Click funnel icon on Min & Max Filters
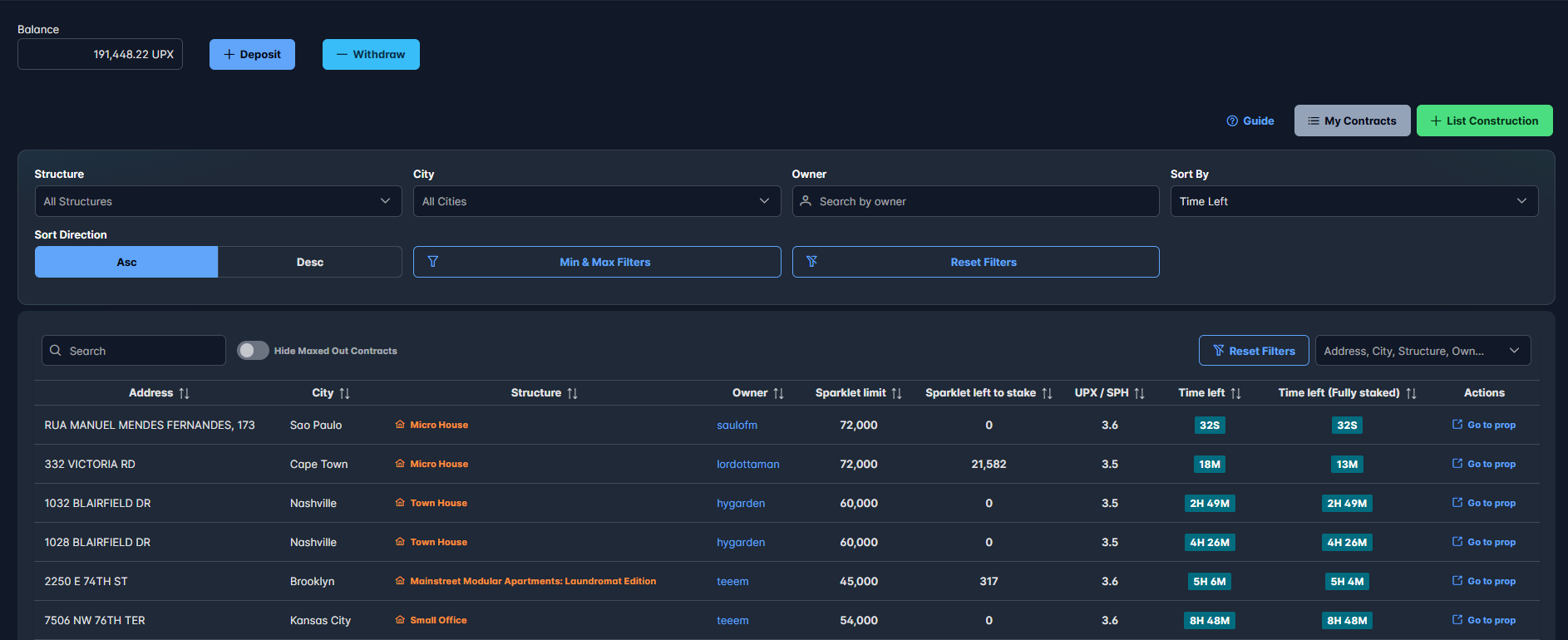This screenshot has width=1568, height=640. 432,262
